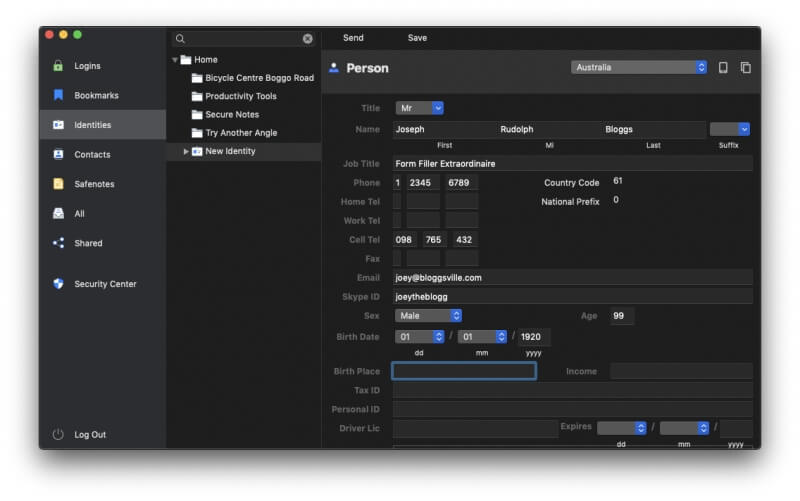Select the Secure Notes folder row

coord(244,115)
